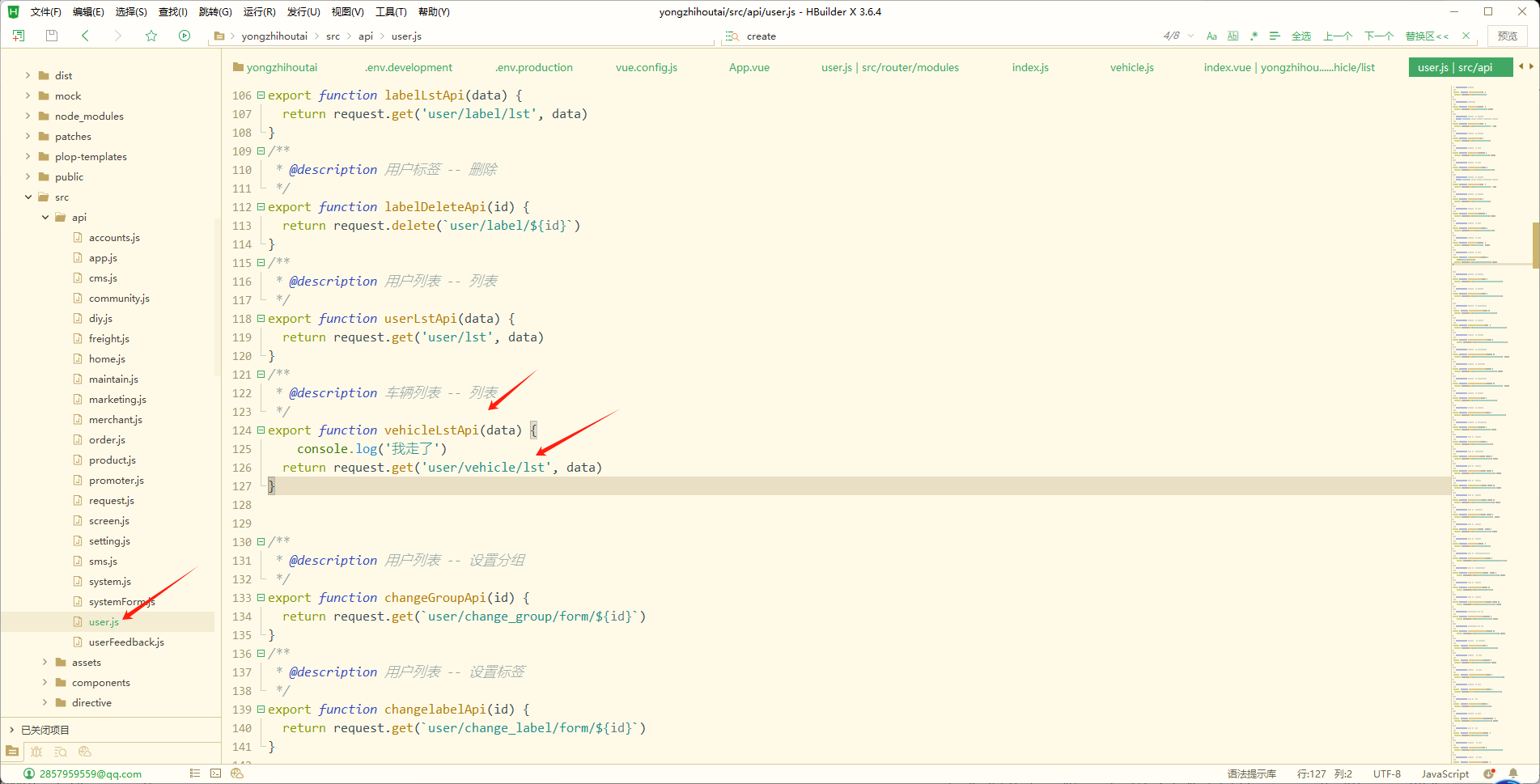1540x784 pixels.
Task: Click the outline list icon in status bar
Action: (195, 773)
